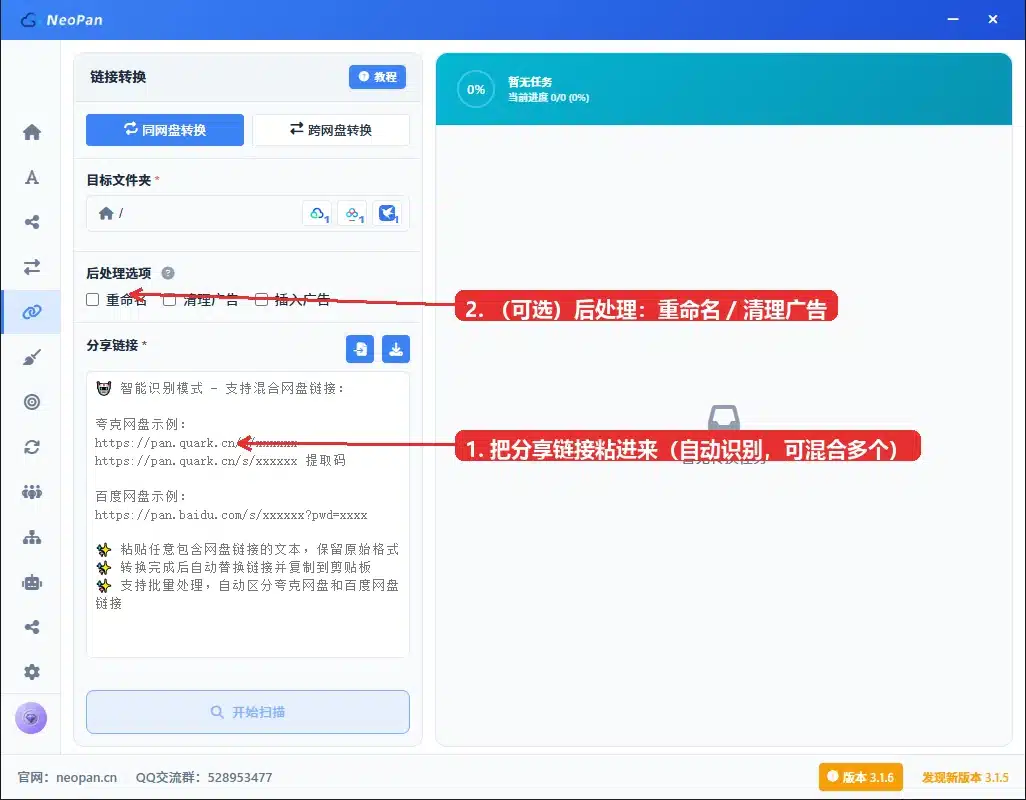Image resolution: width=1026 pixels, height=800 pixels.
Task: Choose the second cloud drive account icon
Action: (352, 213)
